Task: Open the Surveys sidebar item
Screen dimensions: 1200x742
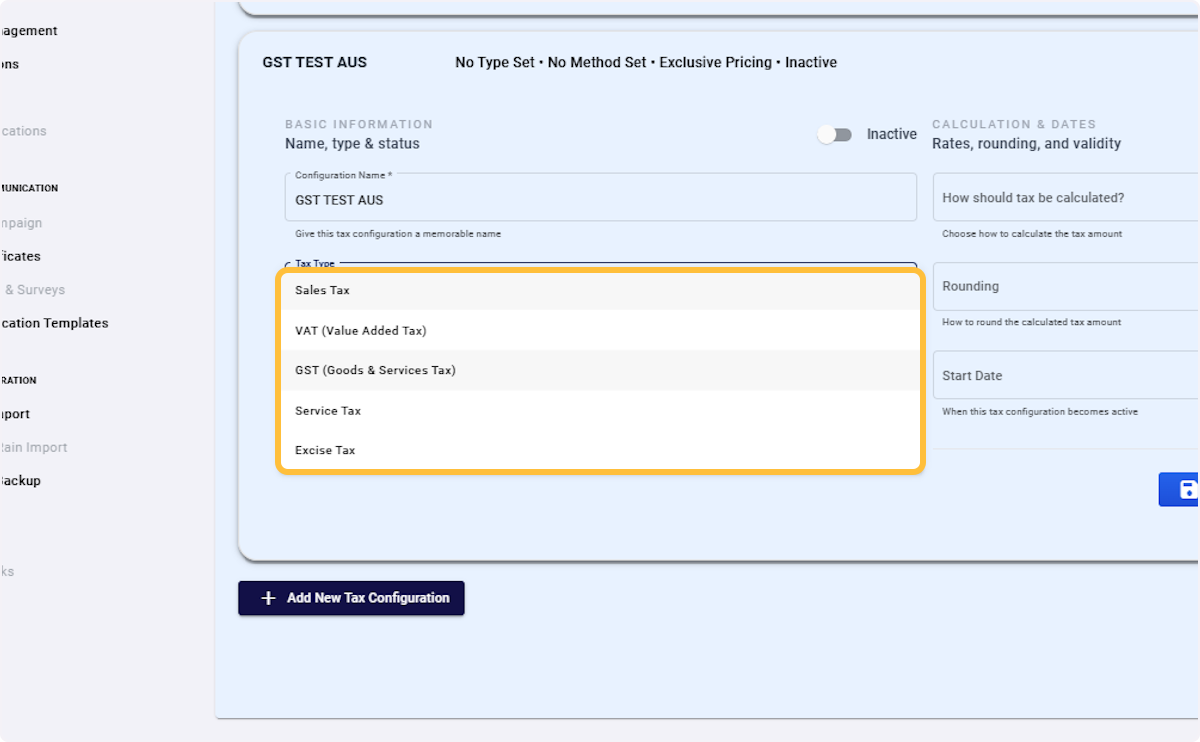Action: [x=35, y=290]
